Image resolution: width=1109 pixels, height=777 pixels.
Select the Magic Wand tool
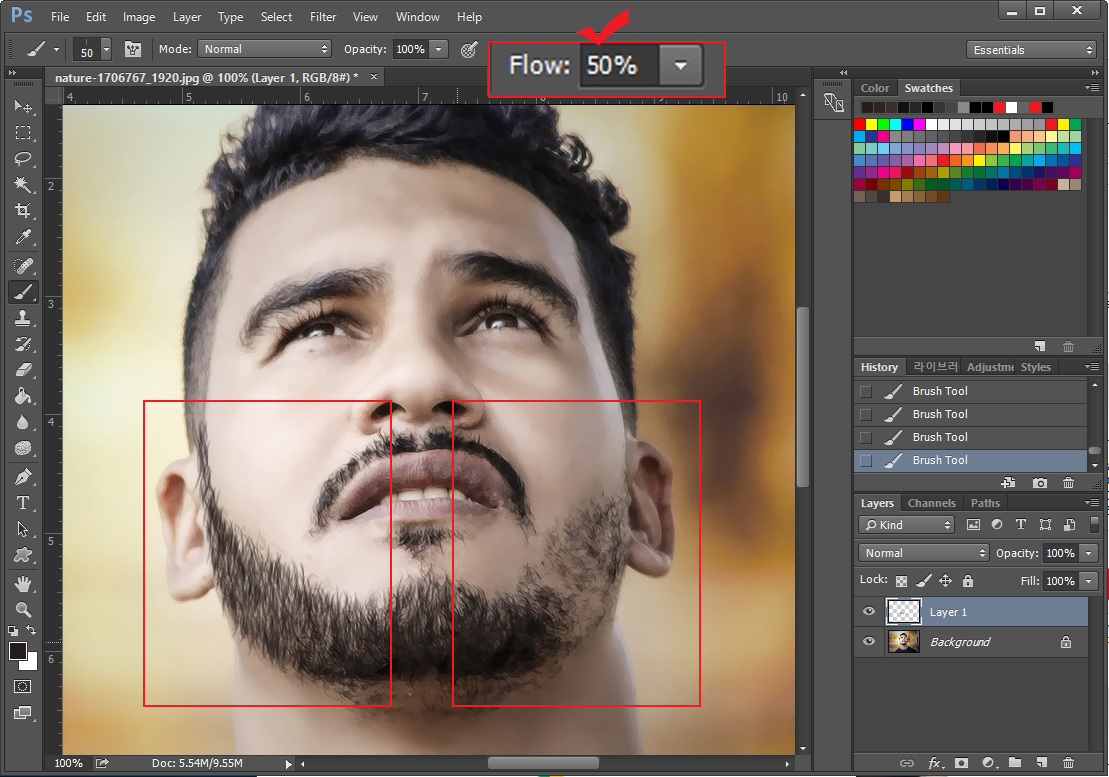click(x=23, y=185)
